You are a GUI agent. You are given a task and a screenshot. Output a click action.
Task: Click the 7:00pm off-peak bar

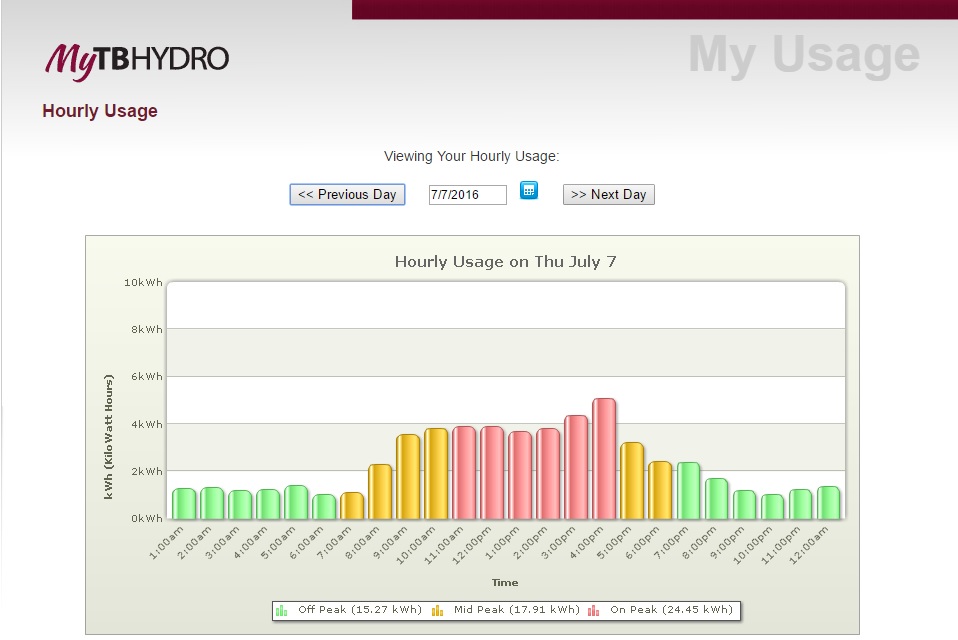(x=689, y=491)
